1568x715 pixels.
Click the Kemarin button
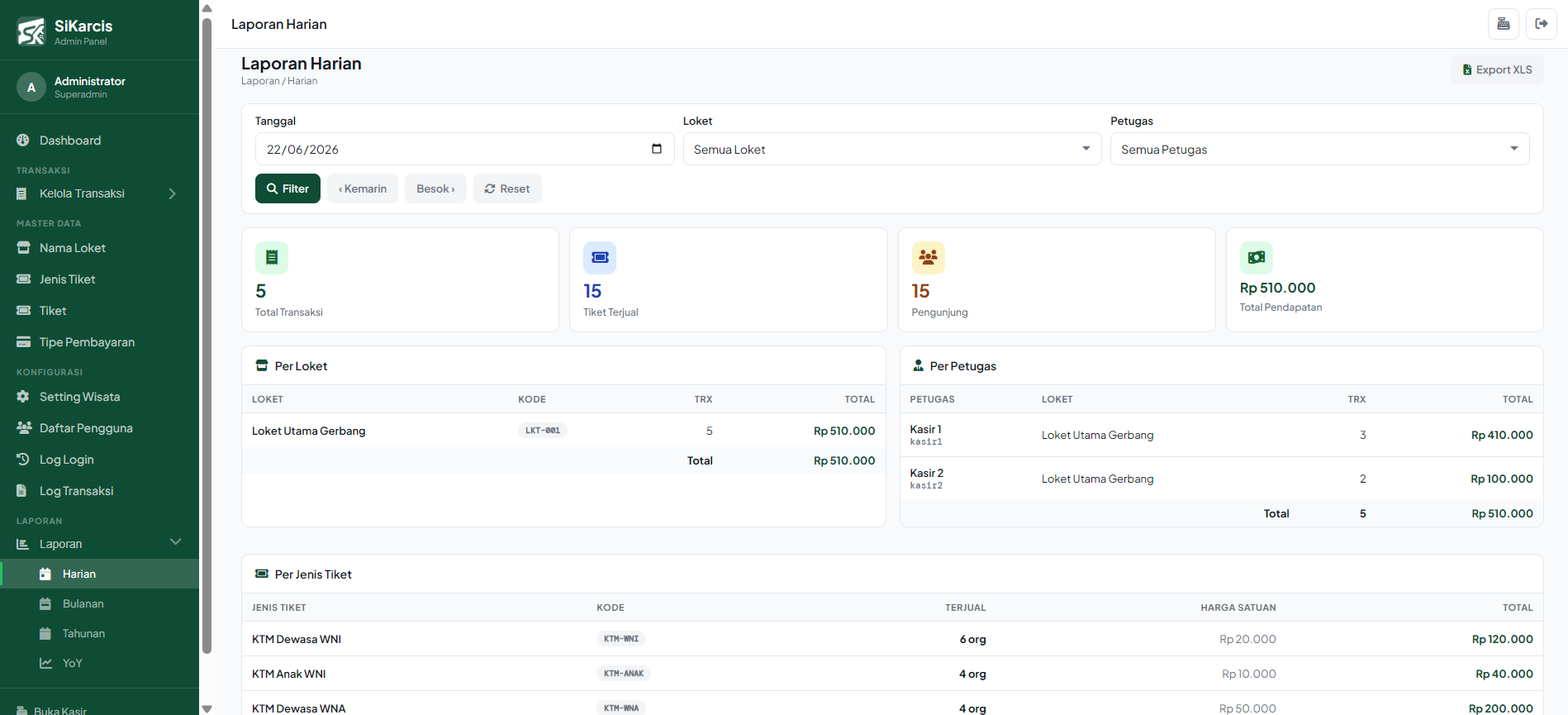click(x=363, y=188)
